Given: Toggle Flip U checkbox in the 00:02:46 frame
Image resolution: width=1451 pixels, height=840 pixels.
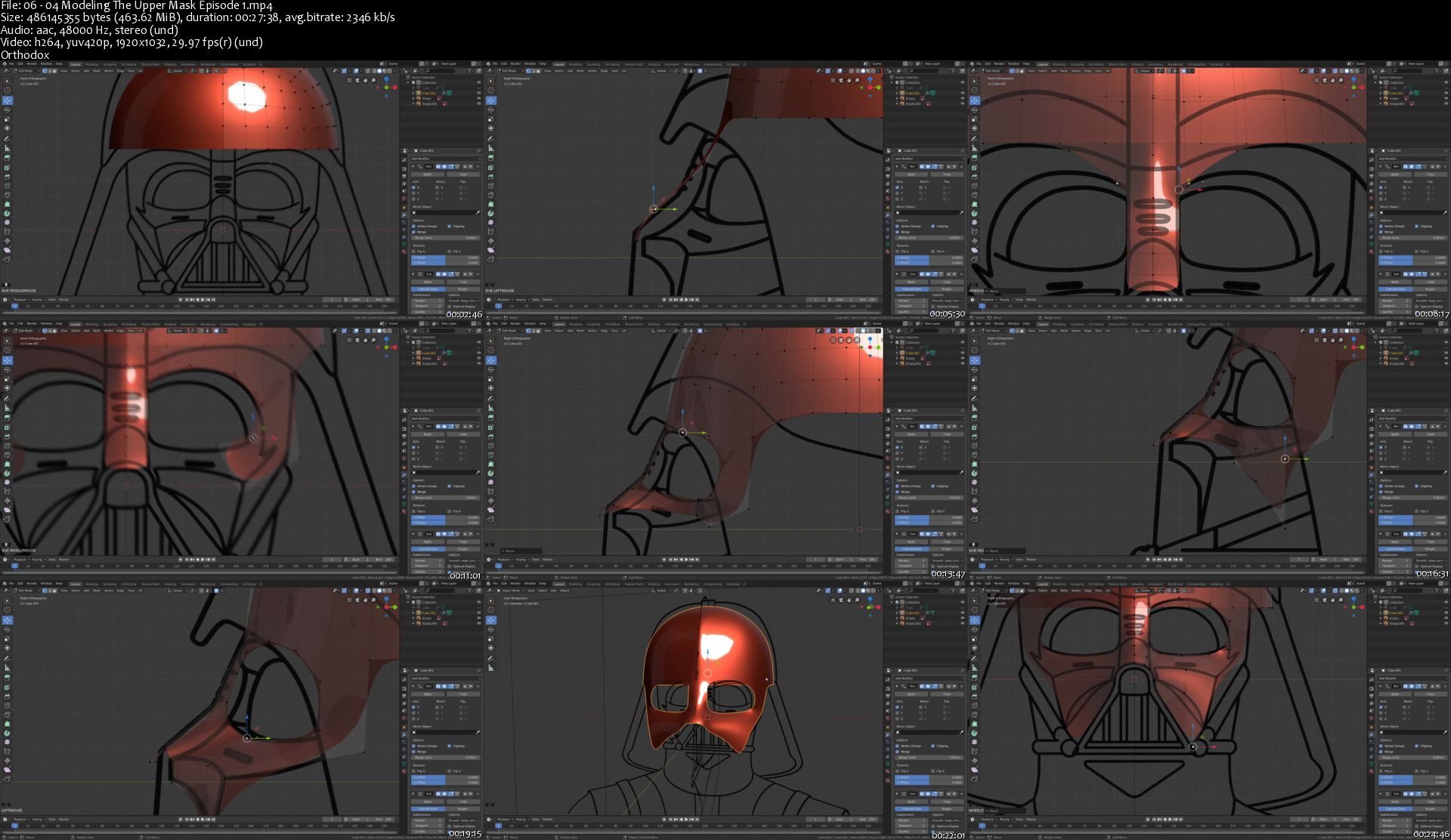Looking at the screenshot, I should [x=413, y=252].
